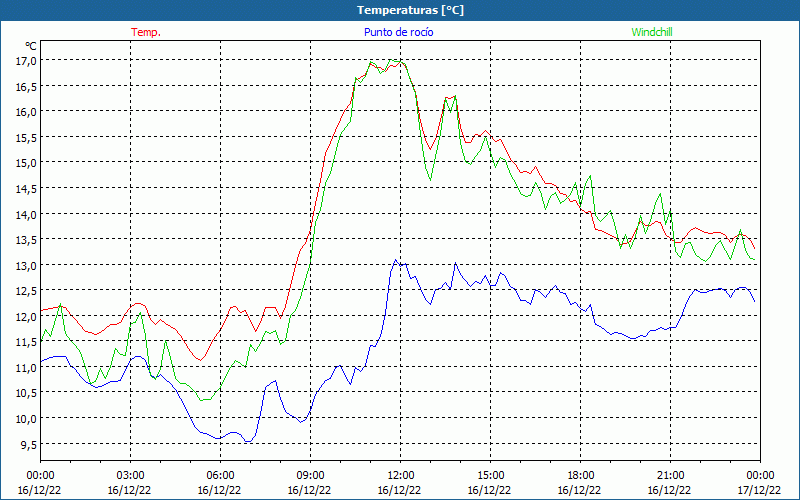The width and height of the screenshot is (800, 500).
Task: Click the 03:00 time axis label
Action: 130,476
